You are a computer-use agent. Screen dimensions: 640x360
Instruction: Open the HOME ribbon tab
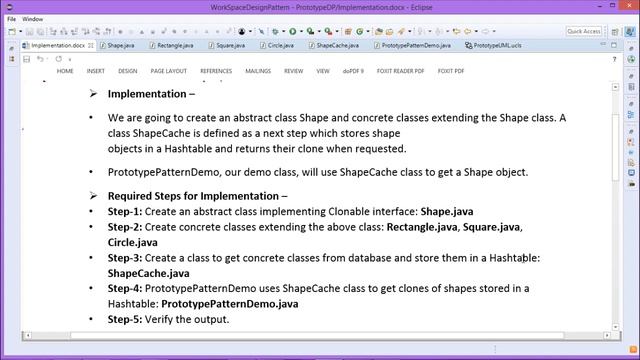click(65, 71)
